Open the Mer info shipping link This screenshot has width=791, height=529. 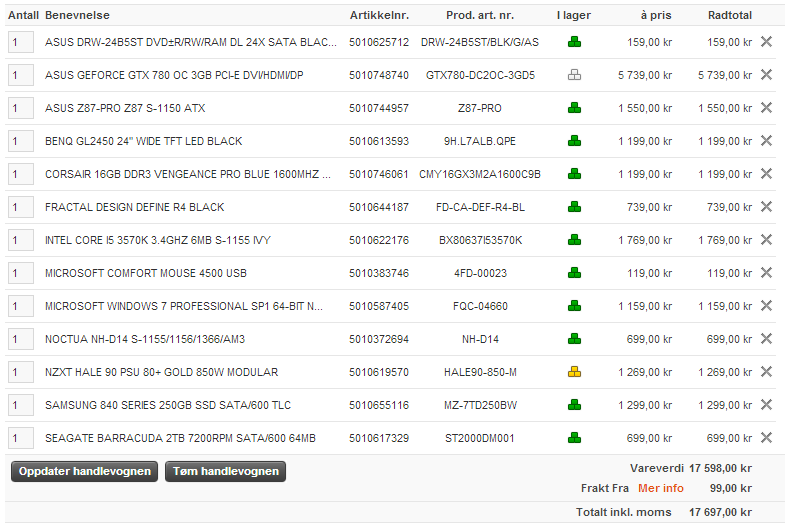point(660,488)
